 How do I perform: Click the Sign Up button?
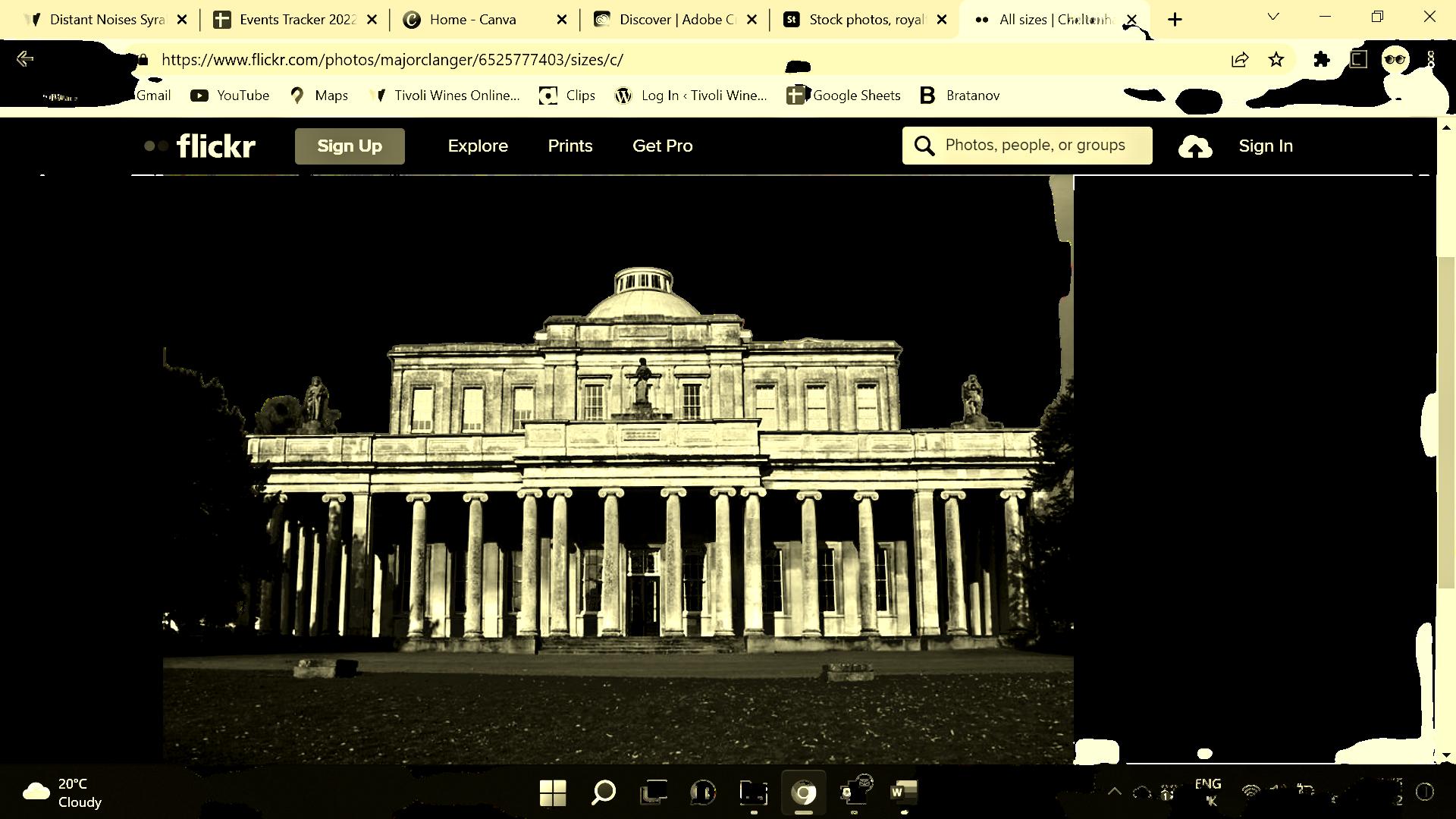(x=350, y=146)
